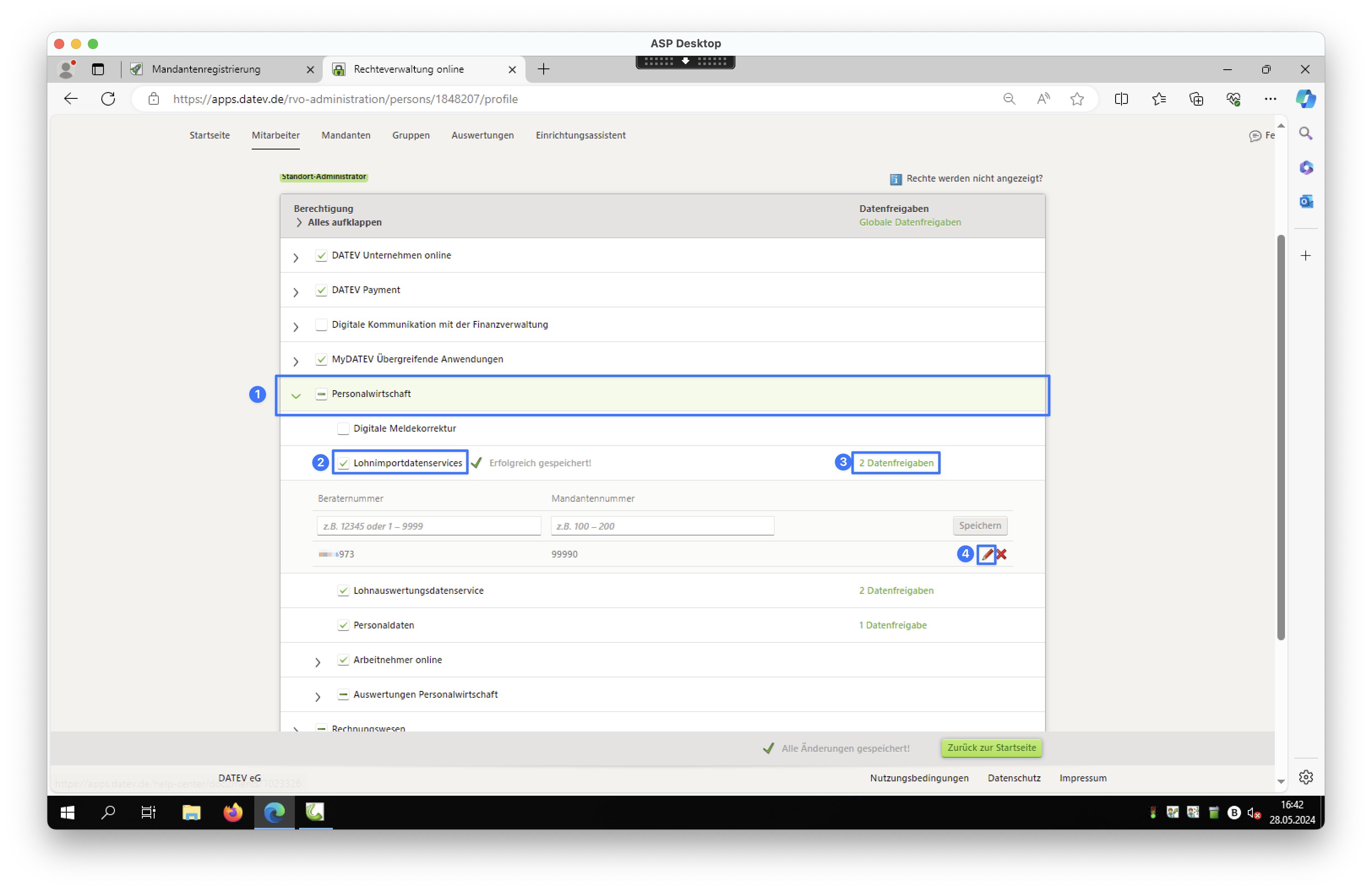The image size is (1372, 892).
Task: Click Zurück zur Startseite button
Action: coord(991,748)
